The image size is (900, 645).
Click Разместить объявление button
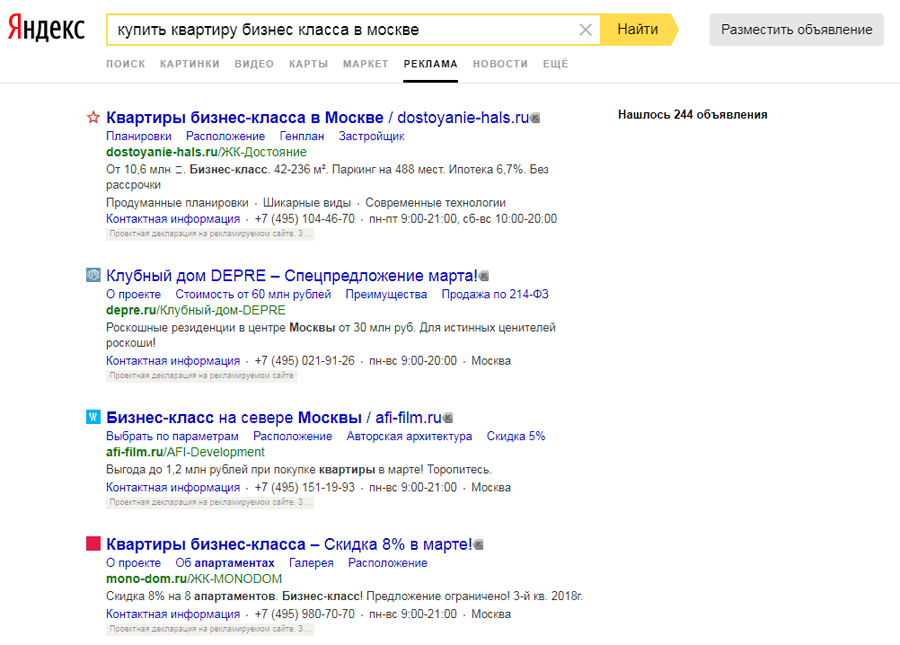[x=796, y=30]
